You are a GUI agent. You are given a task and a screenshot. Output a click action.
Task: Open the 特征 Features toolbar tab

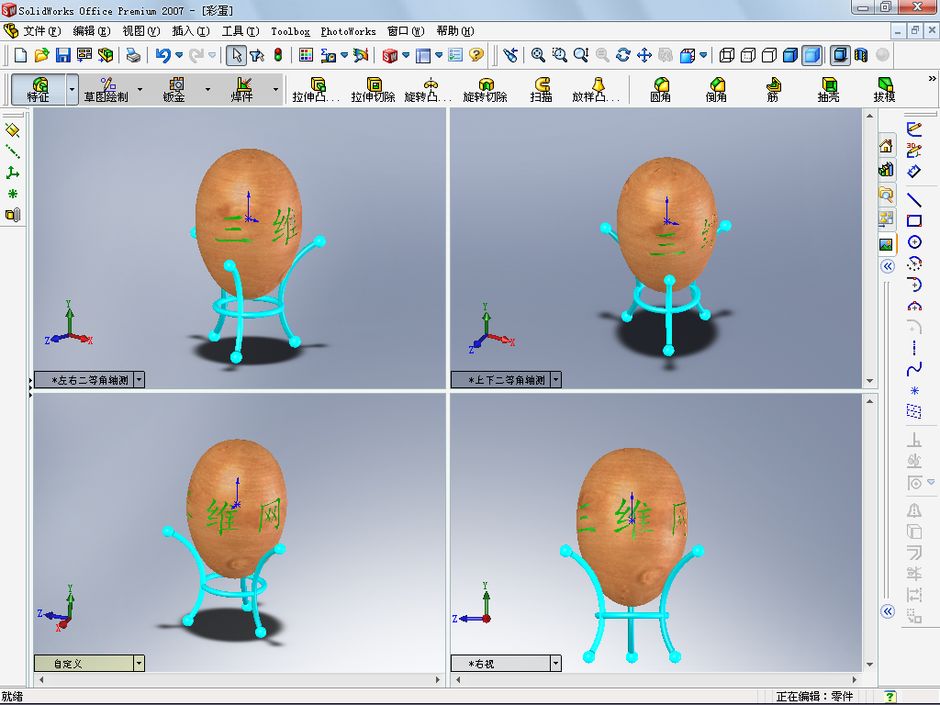[x=38, y=89]
